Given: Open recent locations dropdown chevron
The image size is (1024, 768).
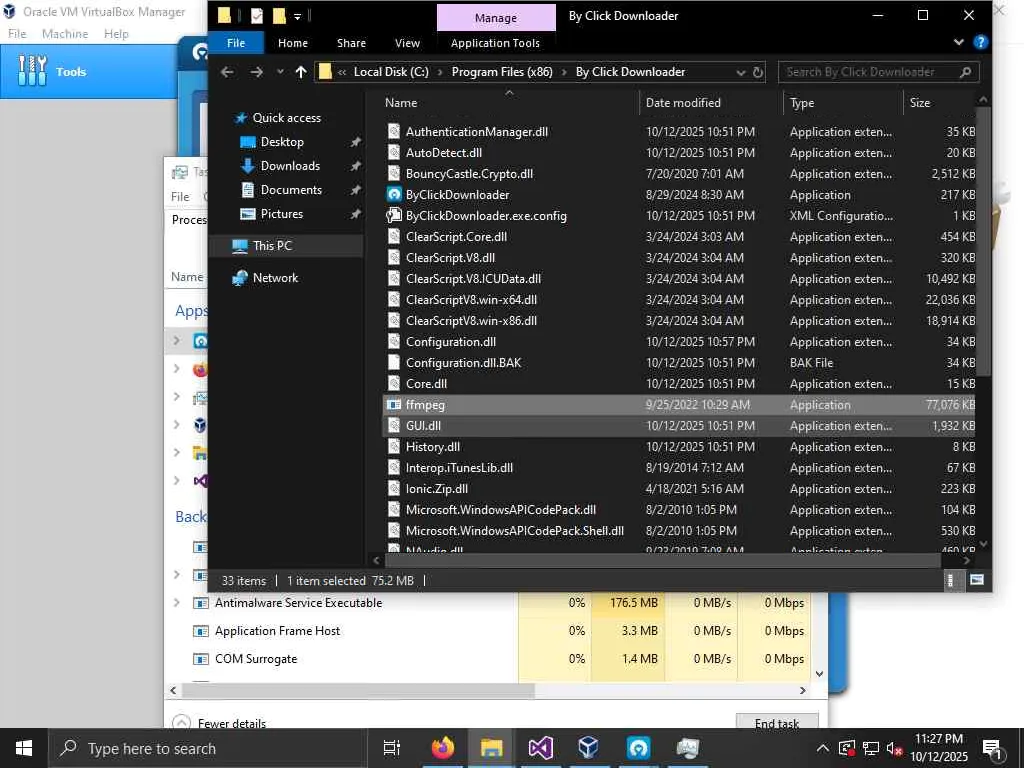Looking at the screenshot, I should (x=280, y=72).
